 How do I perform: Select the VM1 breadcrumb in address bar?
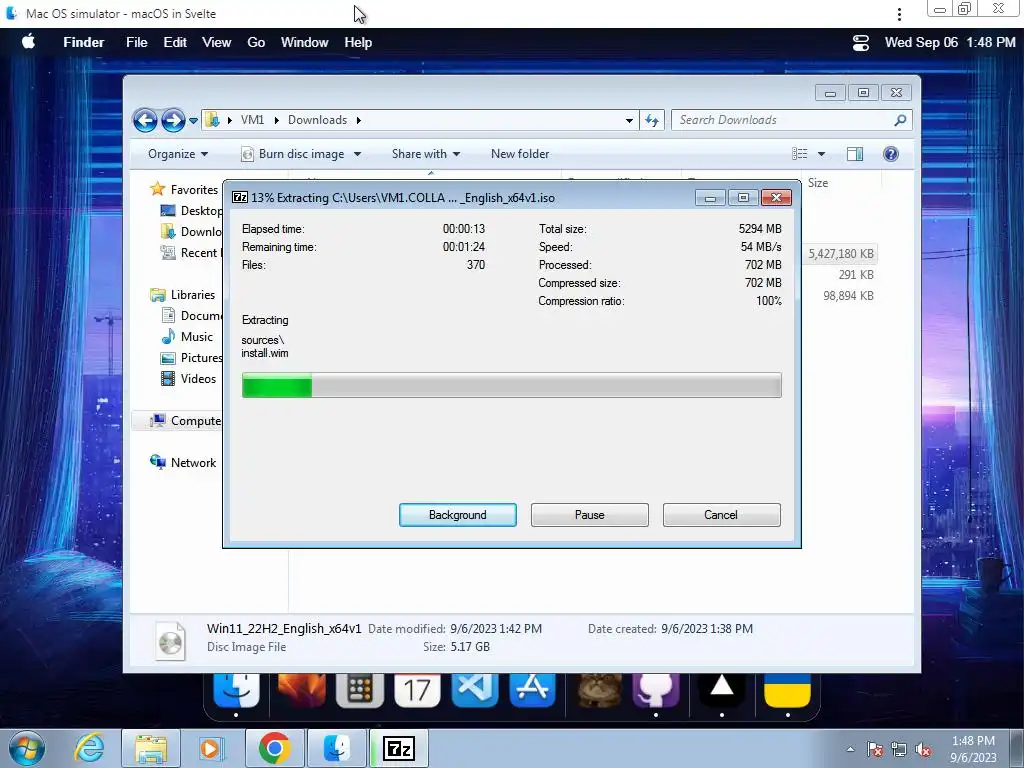click(x=252, y=120)
